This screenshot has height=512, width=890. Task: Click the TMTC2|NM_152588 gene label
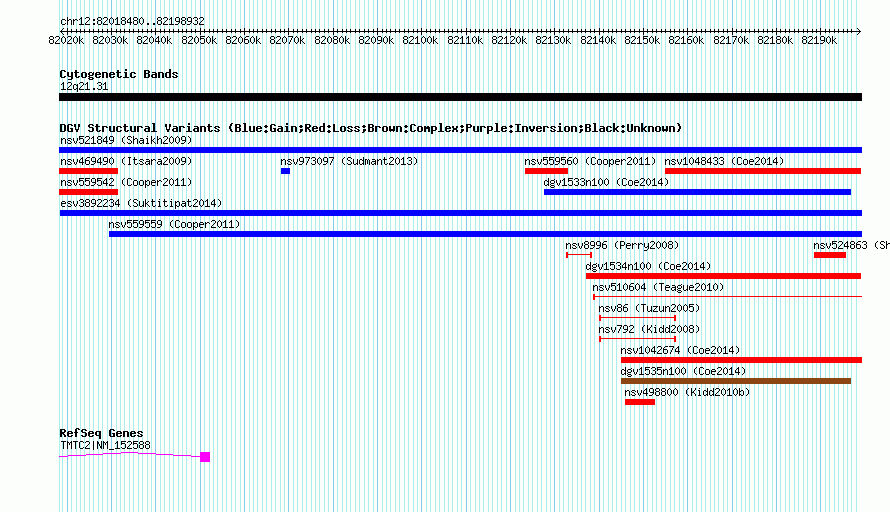click(106, 446)
